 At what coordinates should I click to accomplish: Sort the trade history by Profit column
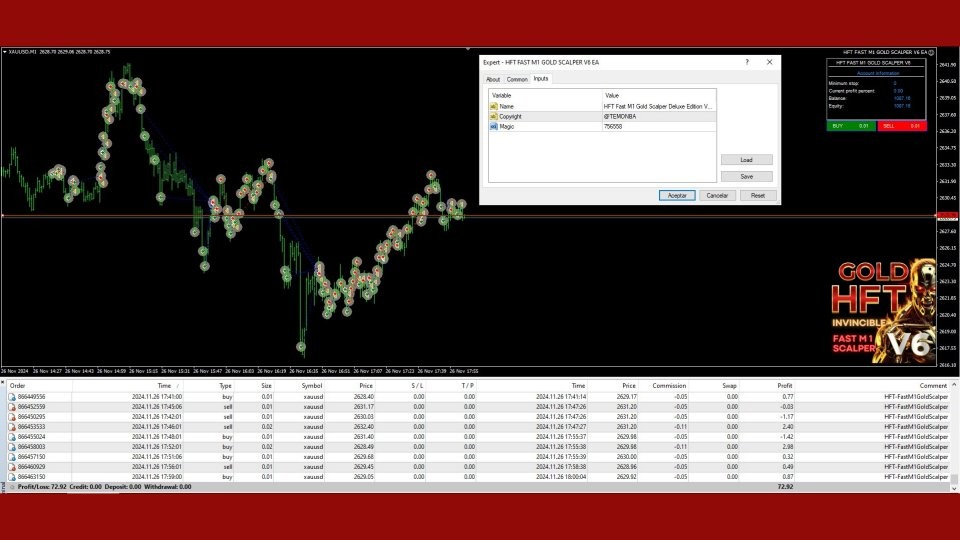[784, 385]
